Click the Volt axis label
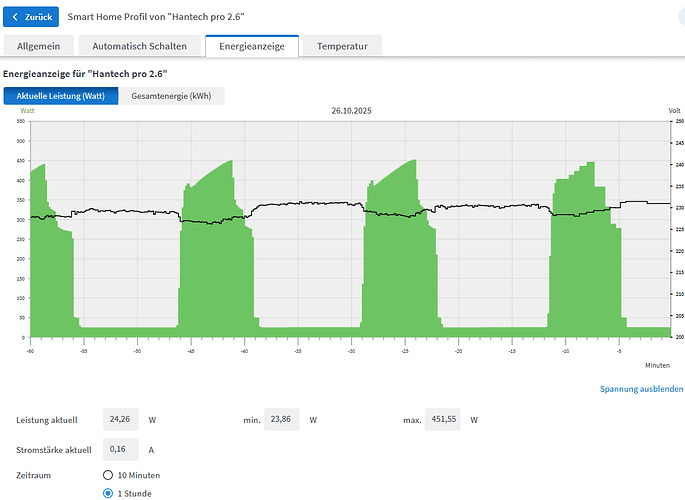Image resolution: width=685 pixels, height=500 pixels. pos(674,110)
